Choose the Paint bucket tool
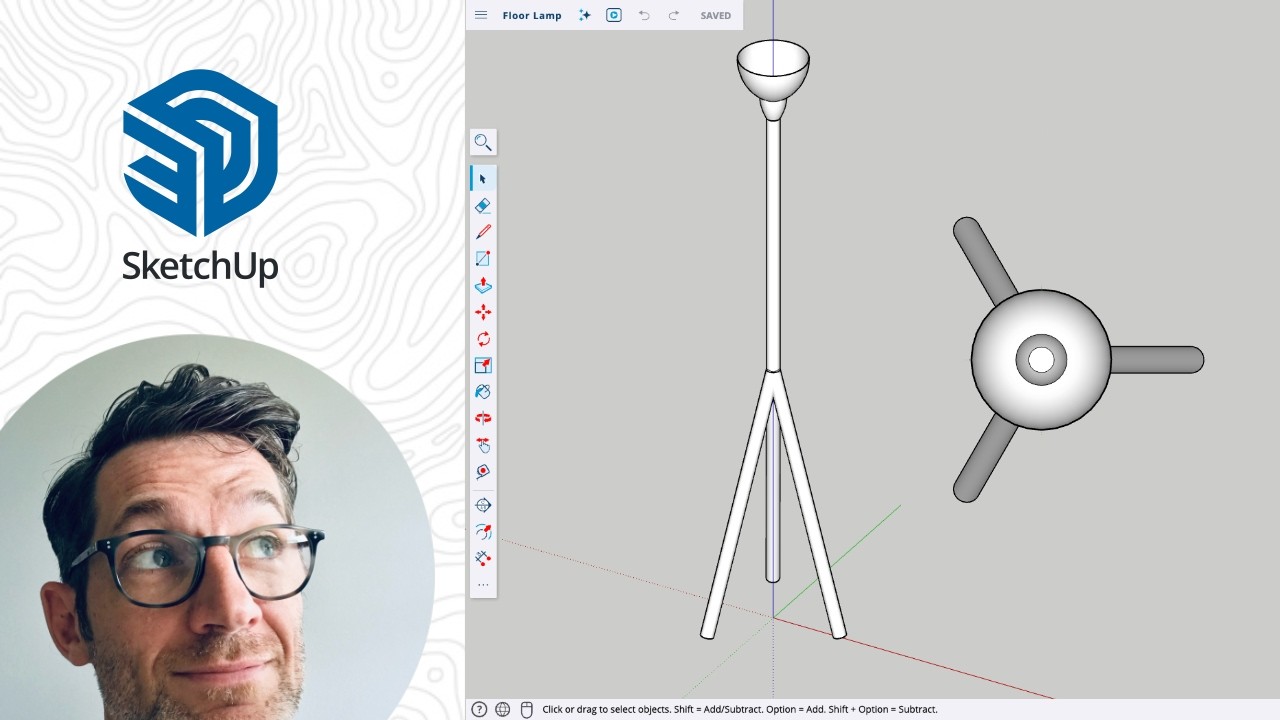 click(483, 392)
